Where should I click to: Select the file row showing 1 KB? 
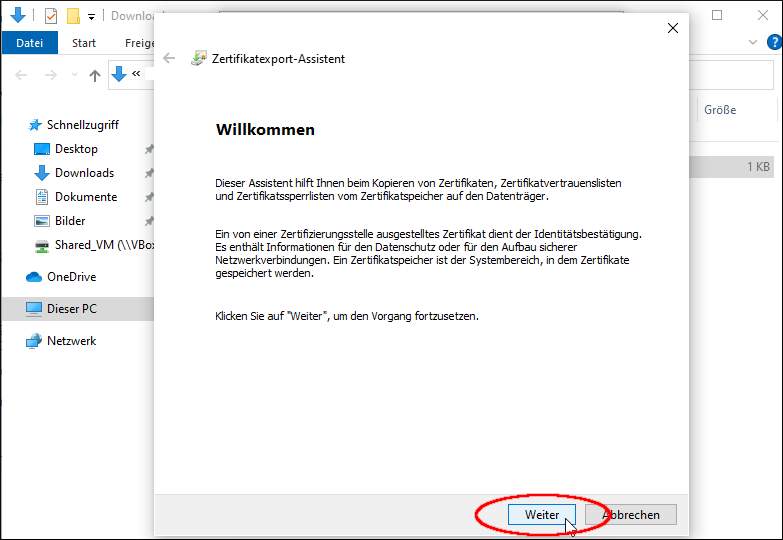pyautogui.click(x=732, y=167)
